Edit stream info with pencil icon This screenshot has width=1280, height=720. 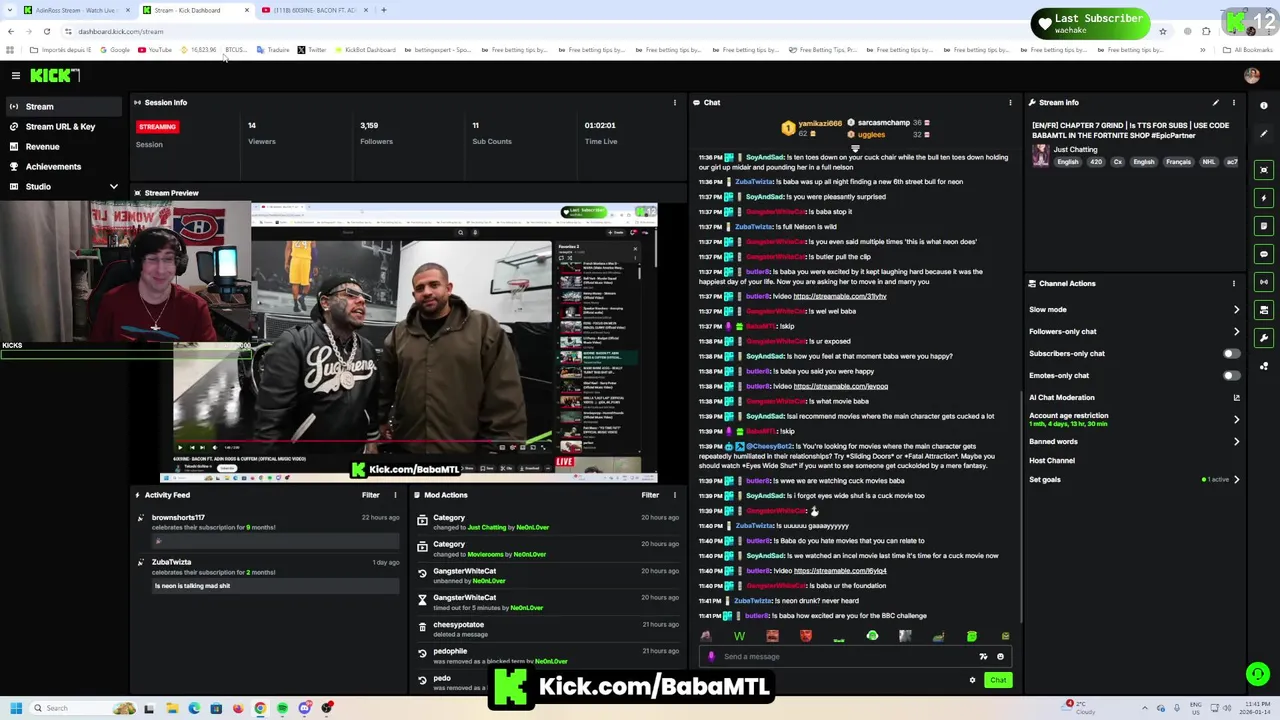[x=1215, y=102]
